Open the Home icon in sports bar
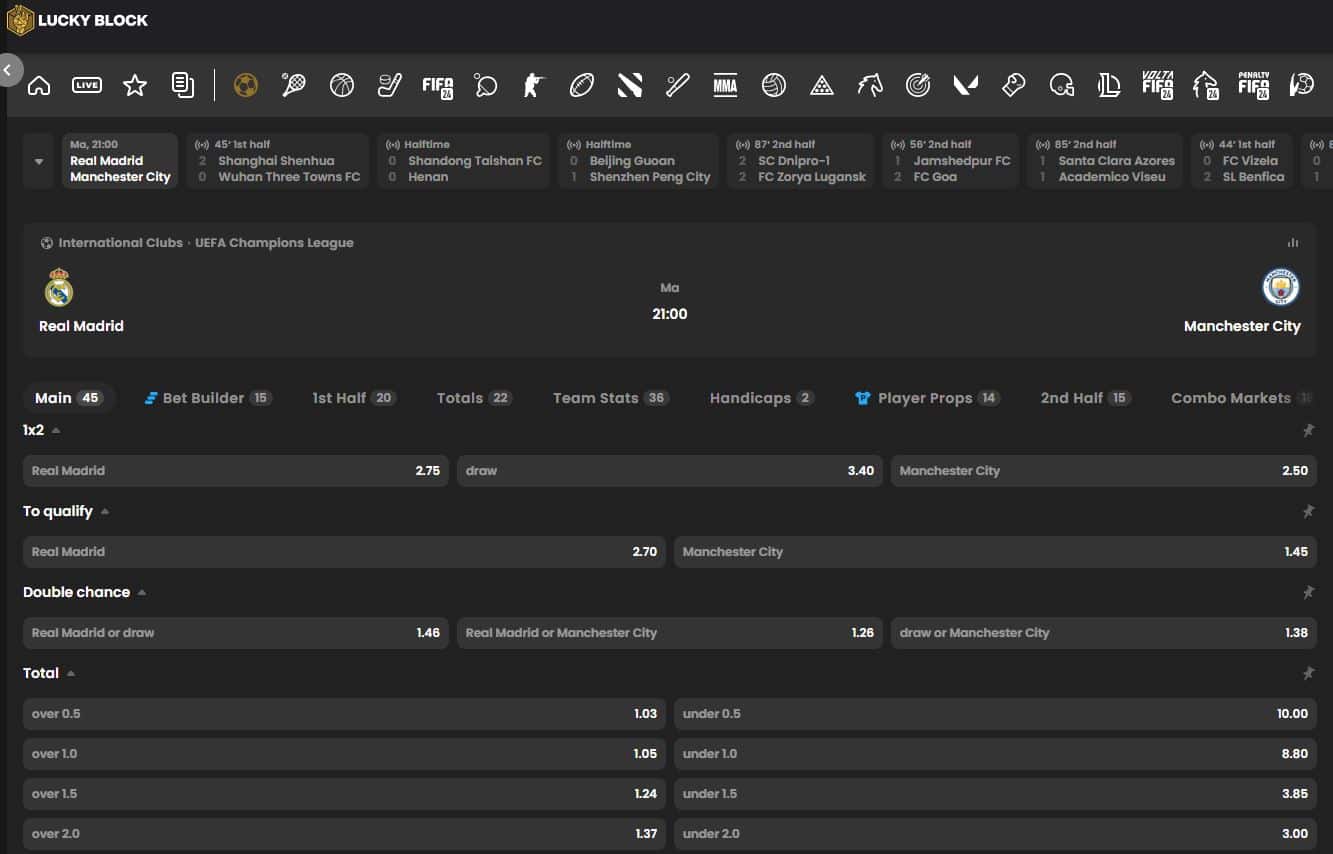Viewport: 1333px width, 854px height. pyautogui.click(x=39, y=86)
